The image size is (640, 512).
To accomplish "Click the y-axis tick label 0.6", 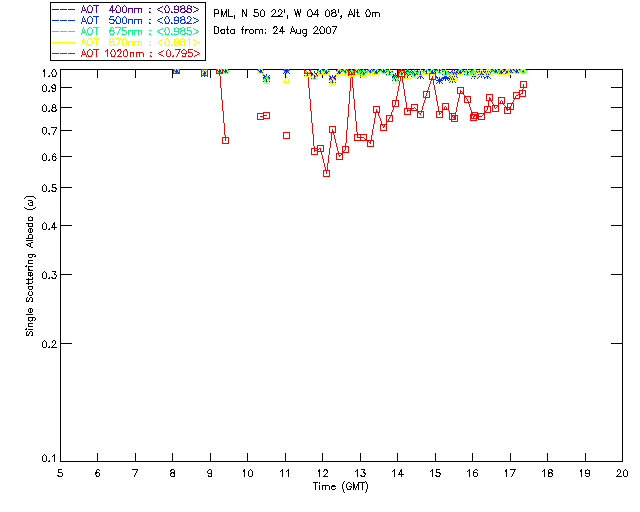I will pos(49,157).
